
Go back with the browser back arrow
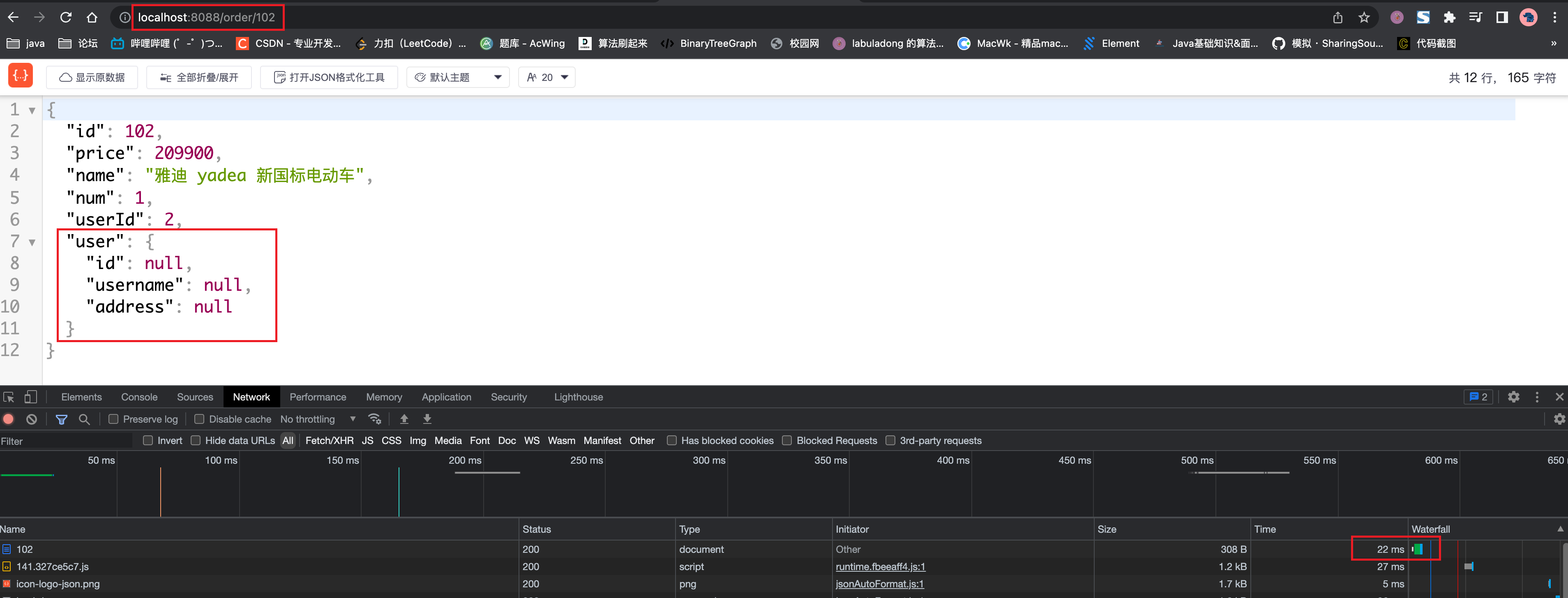pos(13,17)
